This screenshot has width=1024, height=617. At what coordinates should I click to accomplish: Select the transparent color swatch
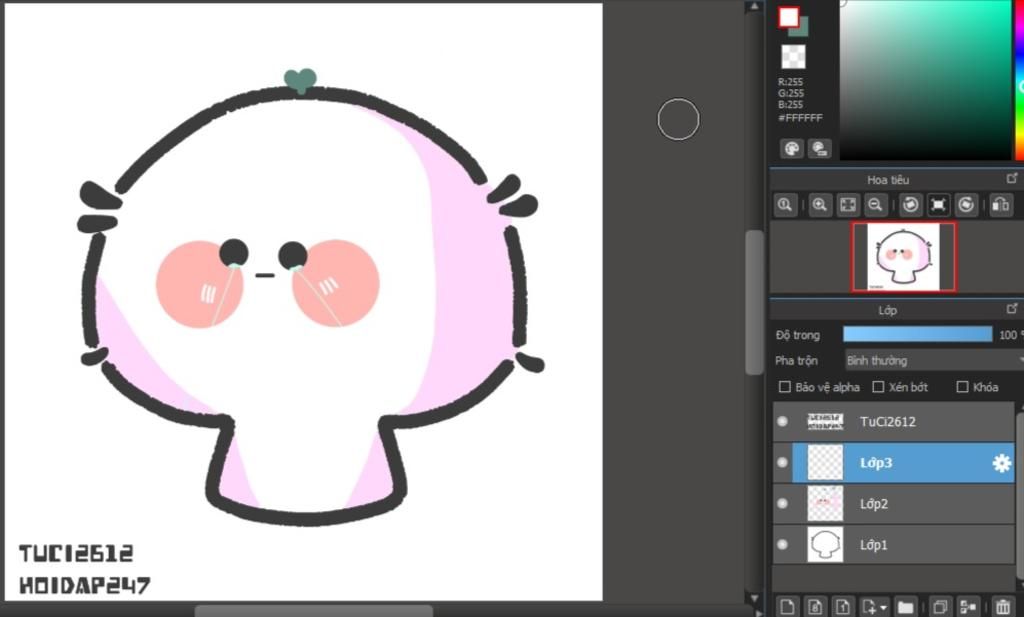pyautogui.click(x=793, y=57)
